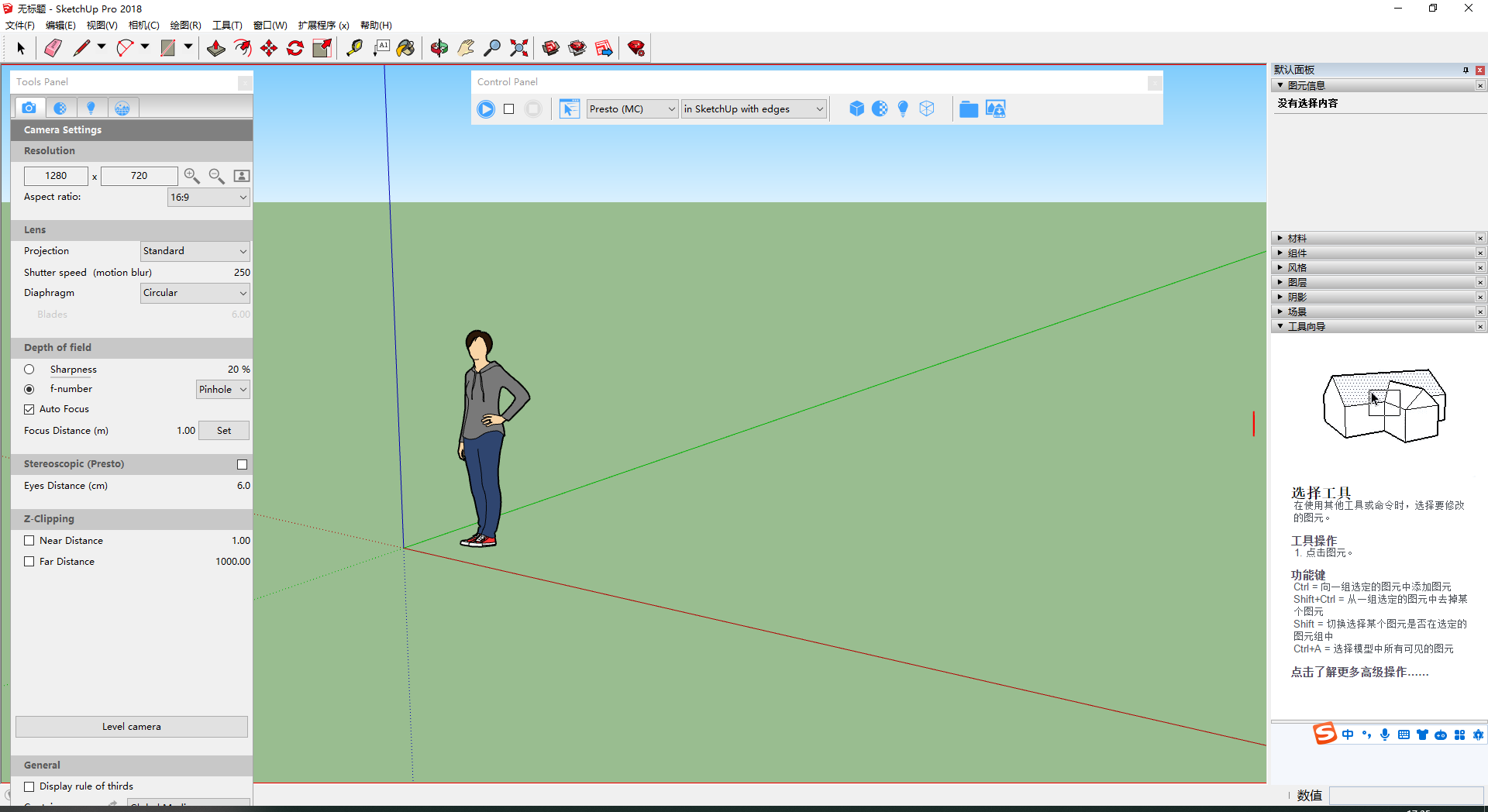Choose the Rotate tool

click(295, 48)
